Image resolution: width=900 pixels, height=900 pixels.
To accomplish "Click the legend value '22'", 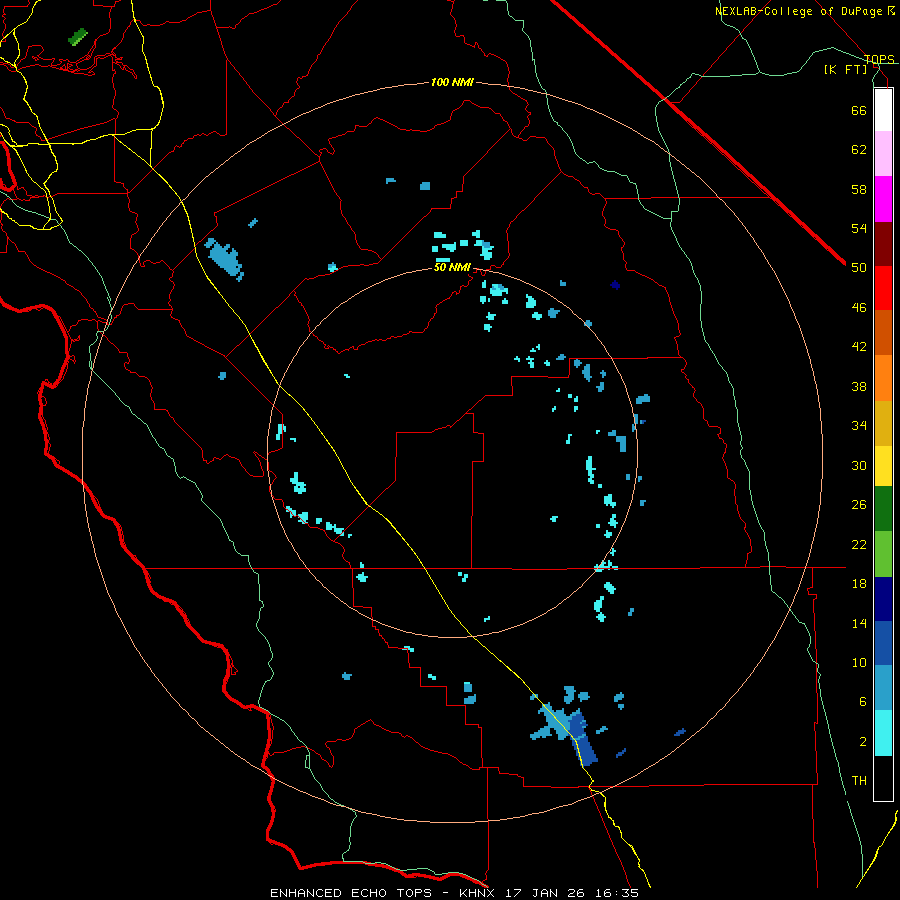I will click(859, 544).
